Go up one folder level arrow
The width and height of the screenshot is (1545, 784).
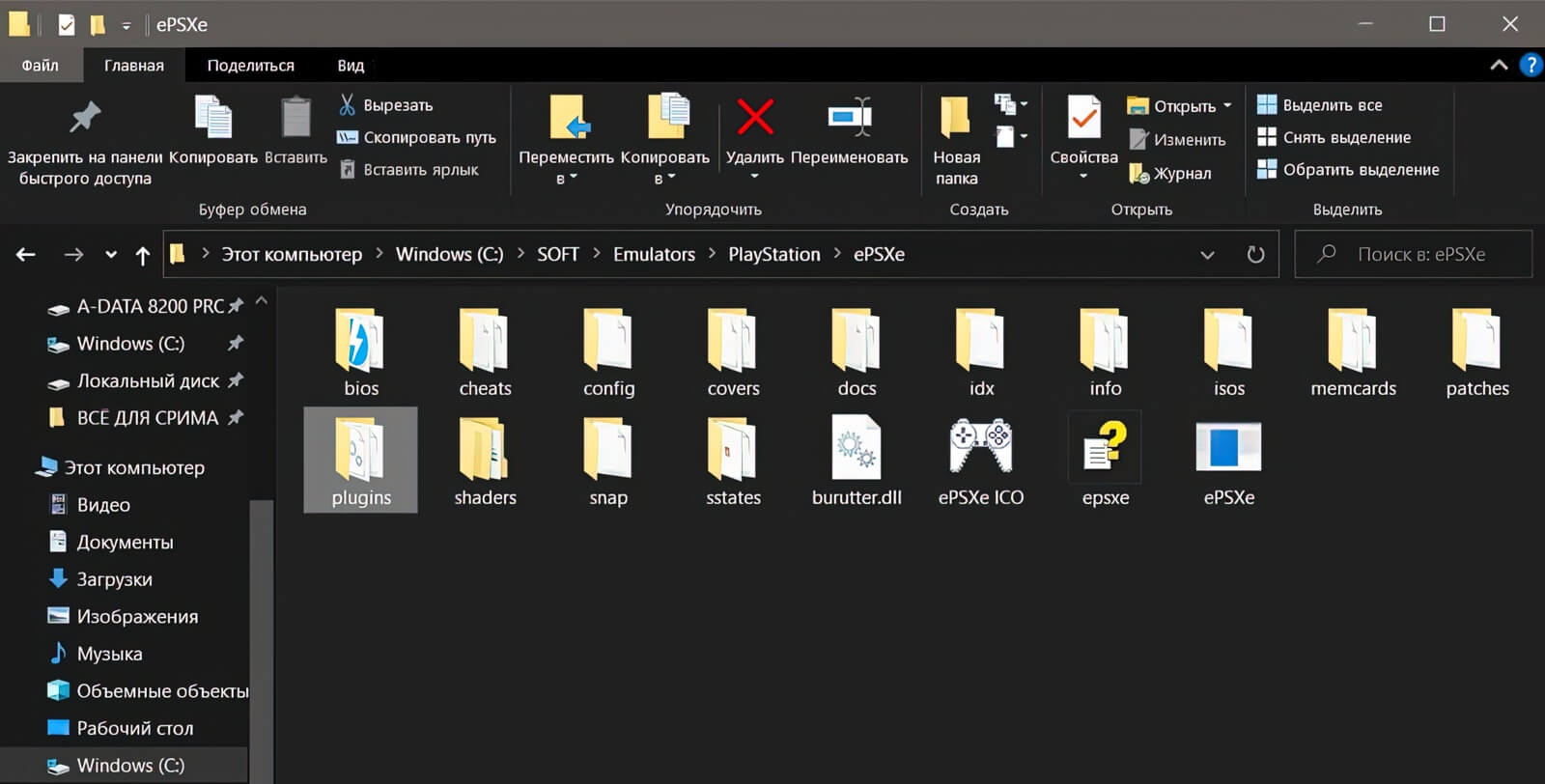[143, 255]
